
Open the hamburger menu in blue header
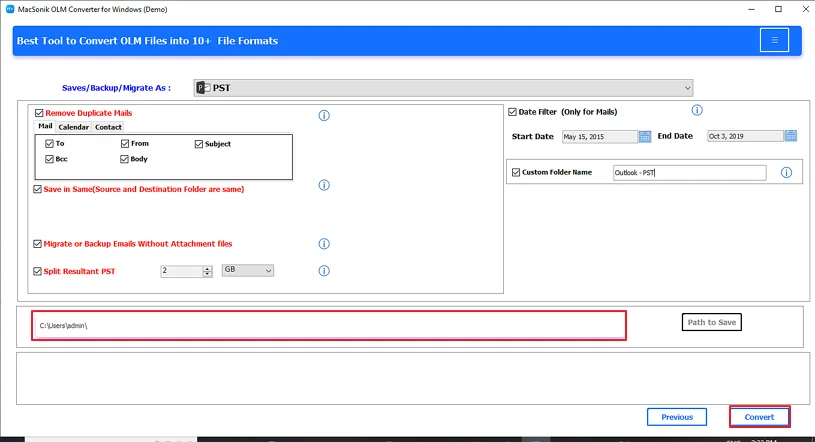click(x=773, y=40)
